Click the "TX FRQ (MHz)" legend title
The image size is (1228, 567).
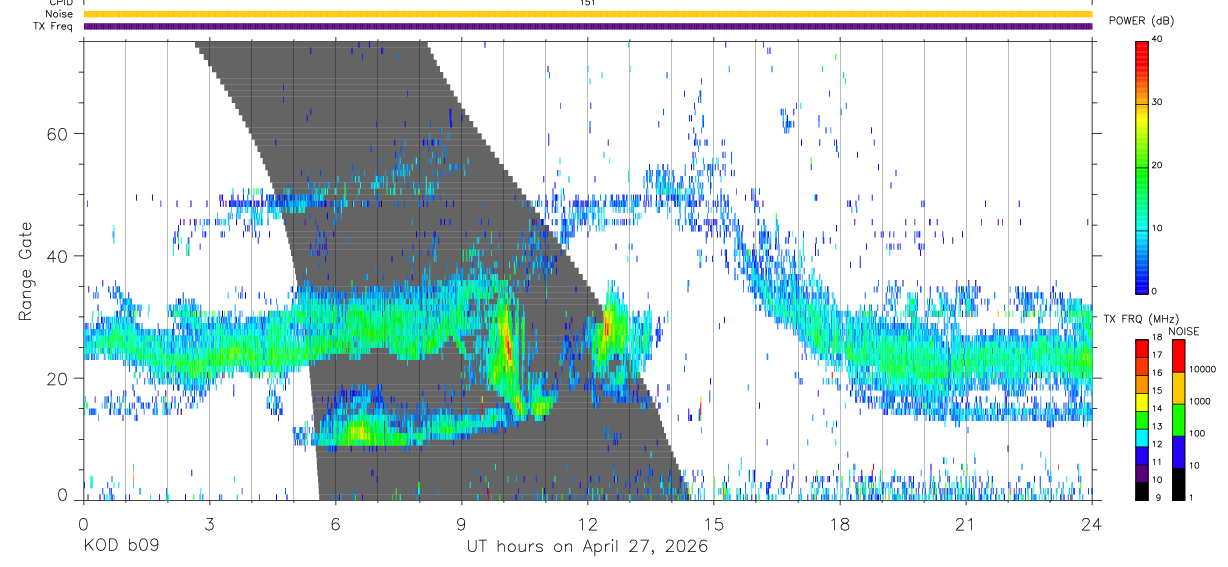pos(1140,318)
